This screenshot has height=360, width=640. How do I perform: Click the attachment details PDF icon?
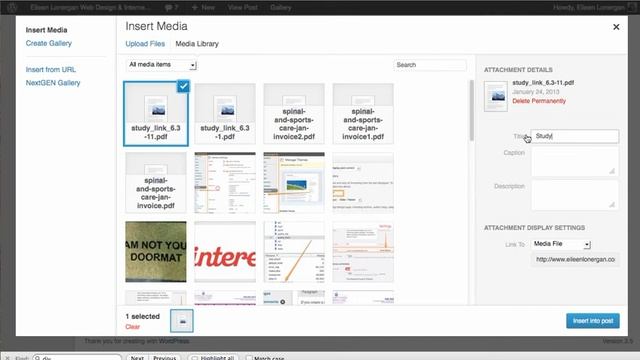click(496, 96)
